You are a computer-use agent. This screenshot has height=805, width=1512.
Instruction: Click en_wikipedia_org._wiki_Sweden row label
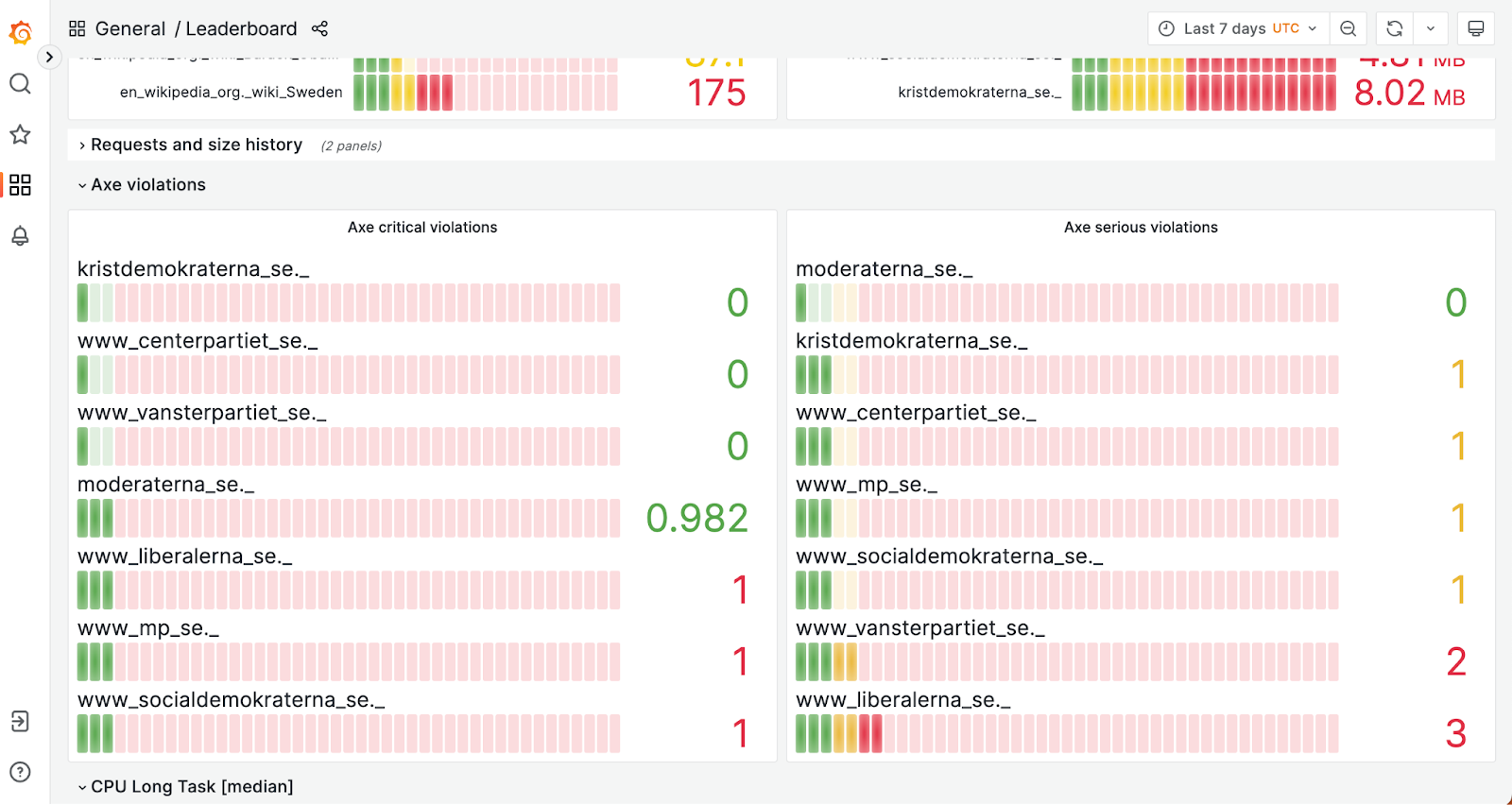[x=232, y=93]
